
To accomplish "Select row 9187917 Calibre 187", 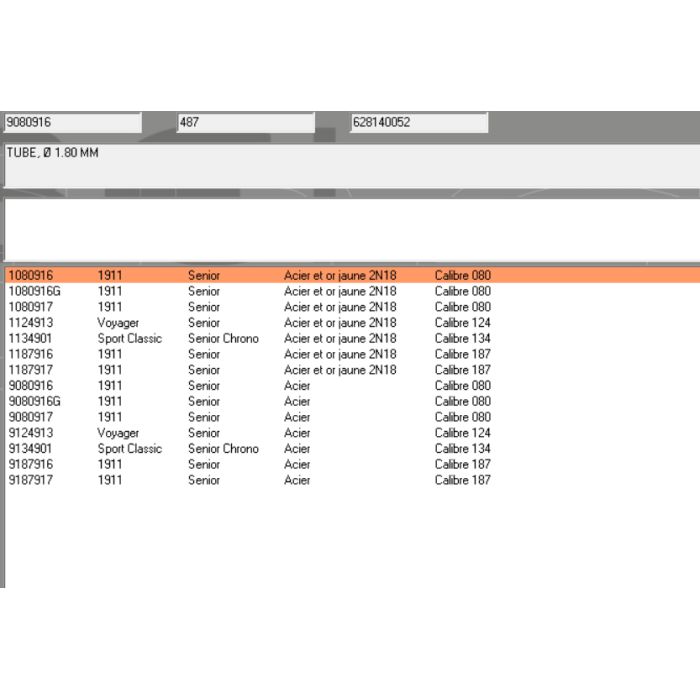I will pyautogui.click(x=352, y=480).
